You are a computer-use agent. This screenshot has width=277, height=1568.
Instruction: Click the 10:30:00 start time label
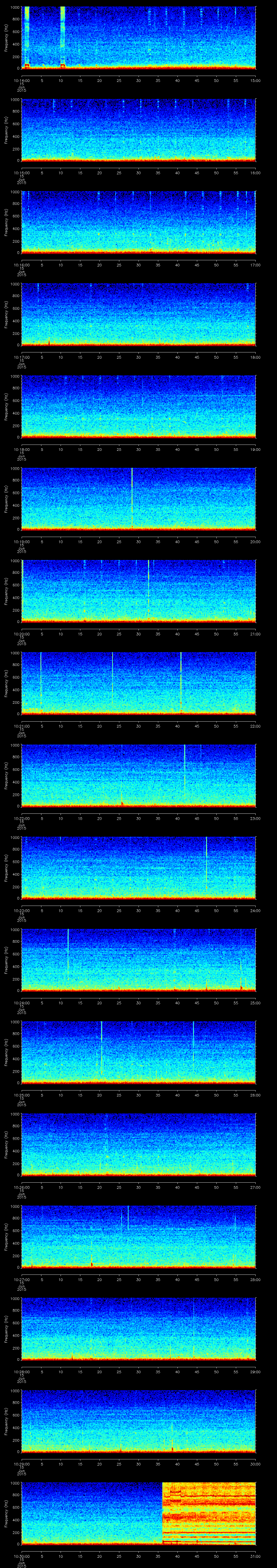(x=21, y=1556)
